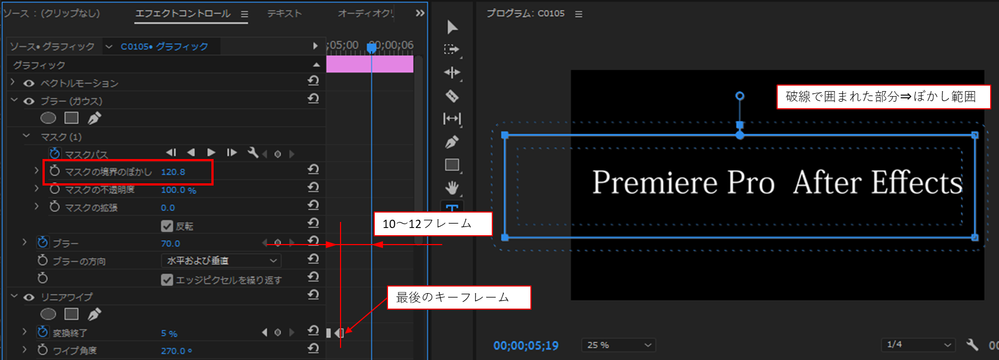Select the Type (T) tool
The width and height of the screenshot is (999, 360).
(x=452, y=208)
